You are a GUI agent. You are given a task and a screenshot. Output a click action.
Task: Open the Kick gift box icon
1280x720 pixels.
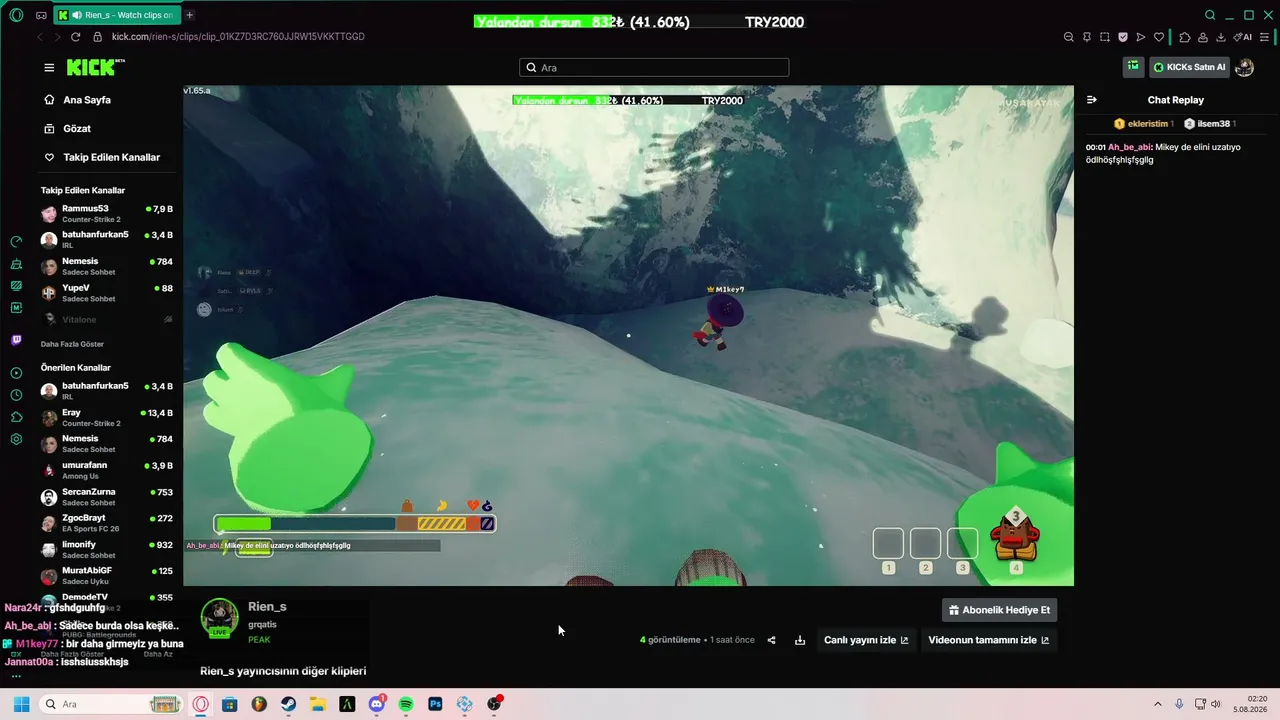(1133, 67)
